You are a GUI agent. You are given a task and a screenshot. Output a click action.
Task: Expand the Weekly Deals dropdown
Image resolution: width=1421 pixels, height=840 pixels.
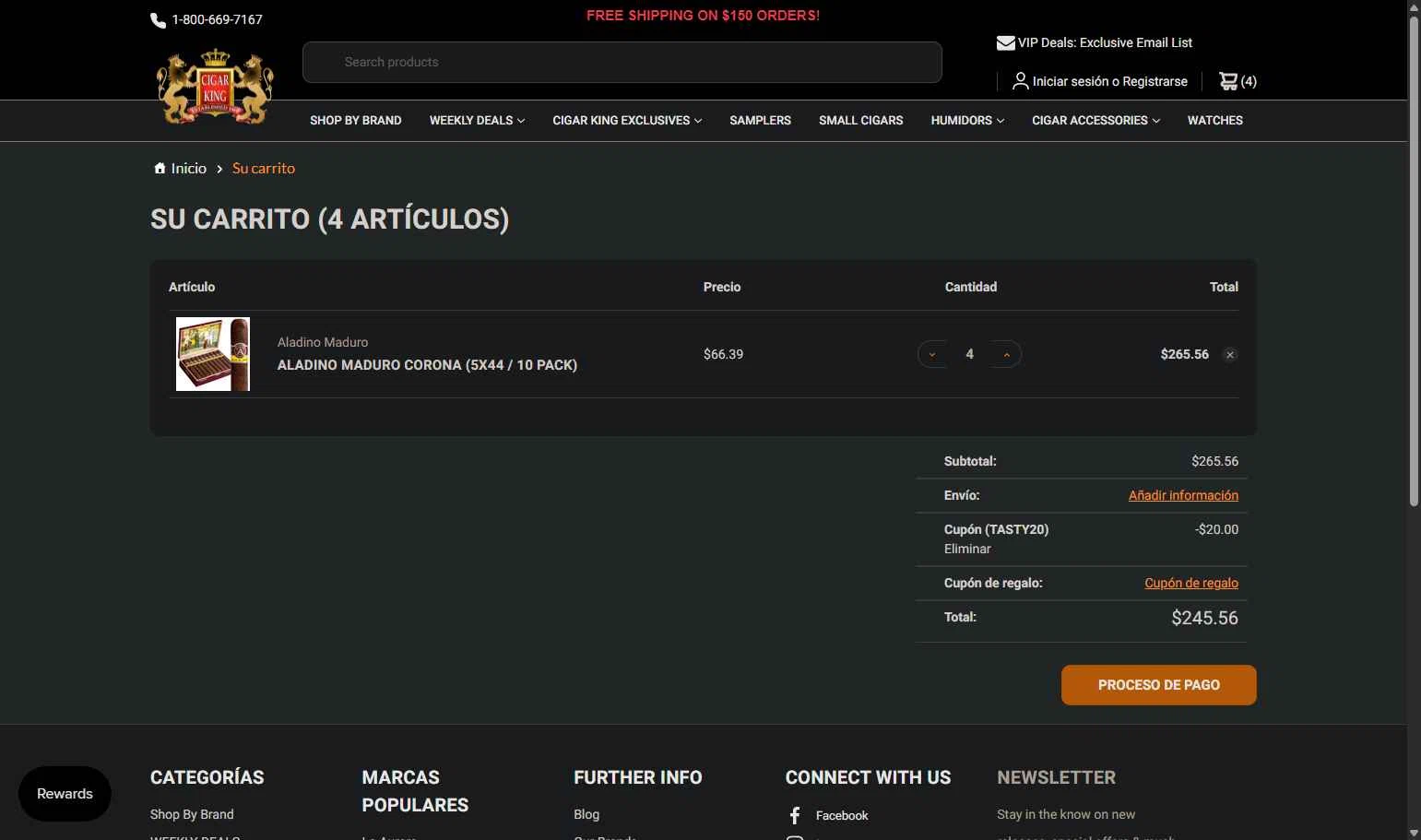click(x=477, y=121)
